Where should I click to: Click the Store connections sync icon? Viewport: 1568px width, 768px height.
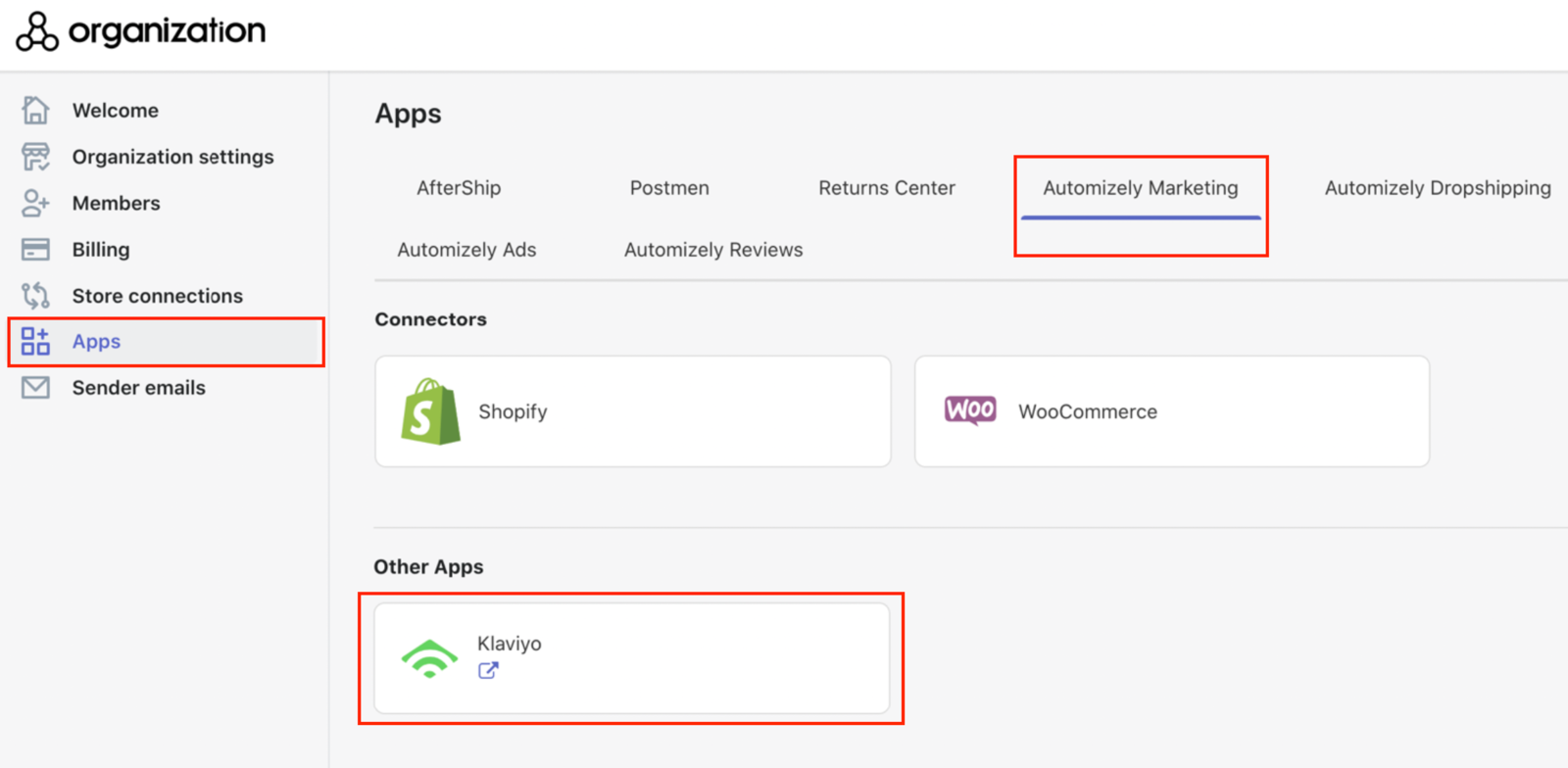click(x=35, y=296)
